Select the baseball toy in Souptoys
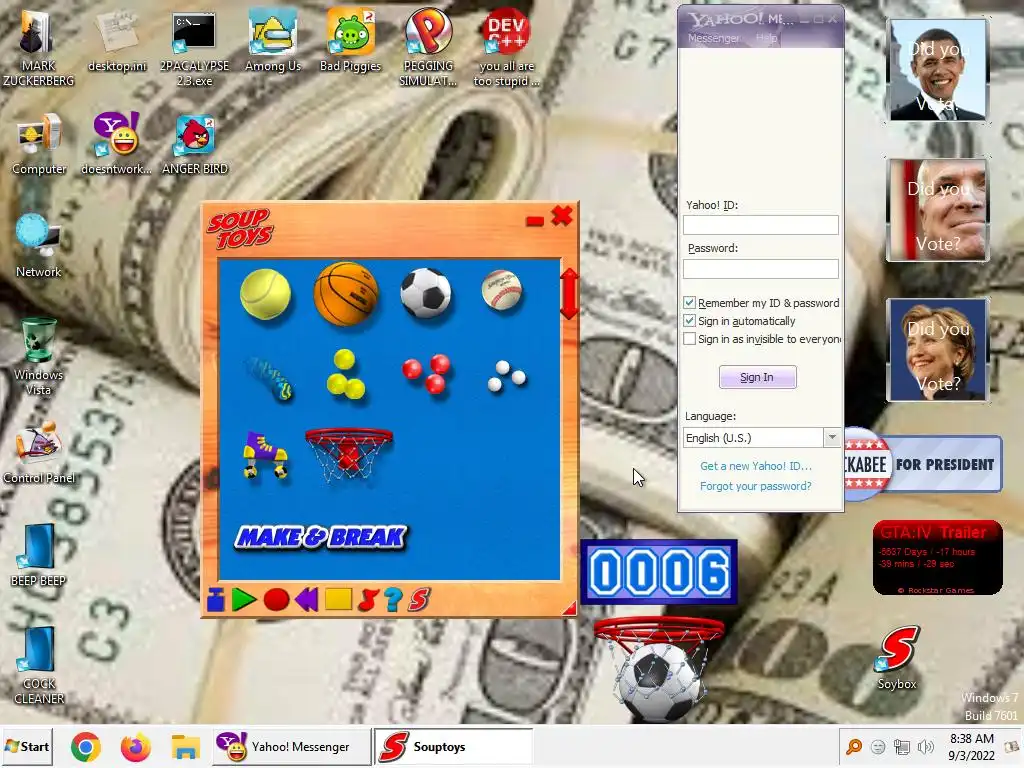This screenshot has width=1024, height=768. pyautogui.click(x=502, y=291)
